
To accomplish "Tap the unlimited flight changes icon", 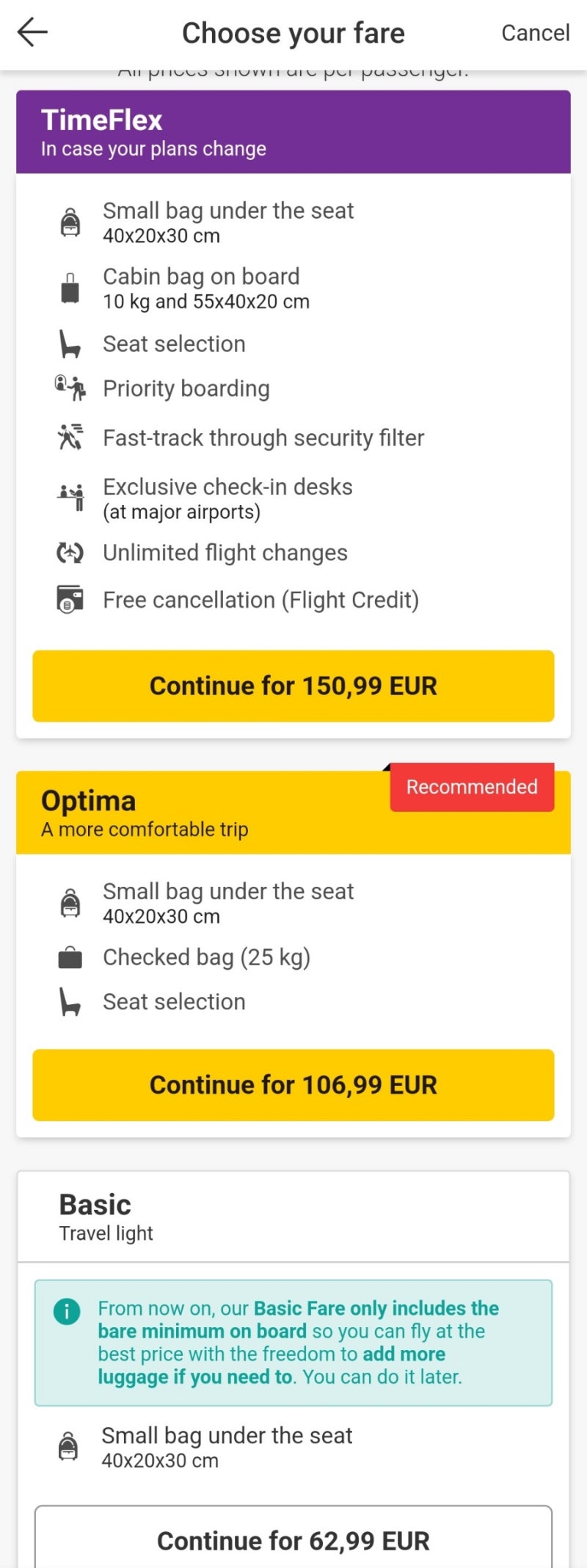I will 70,552.
